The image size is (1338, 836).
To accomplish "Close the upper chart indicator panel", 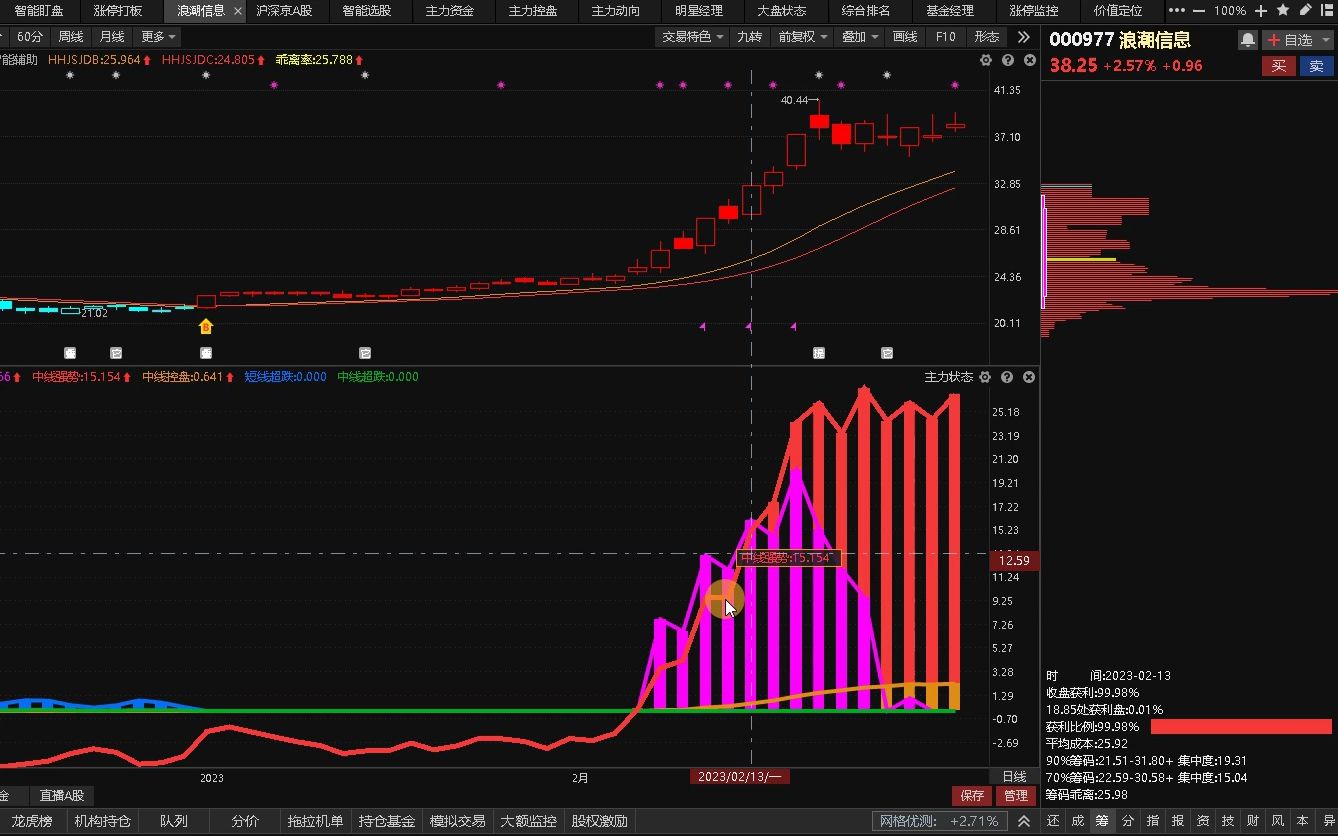I will [1029, 60].
